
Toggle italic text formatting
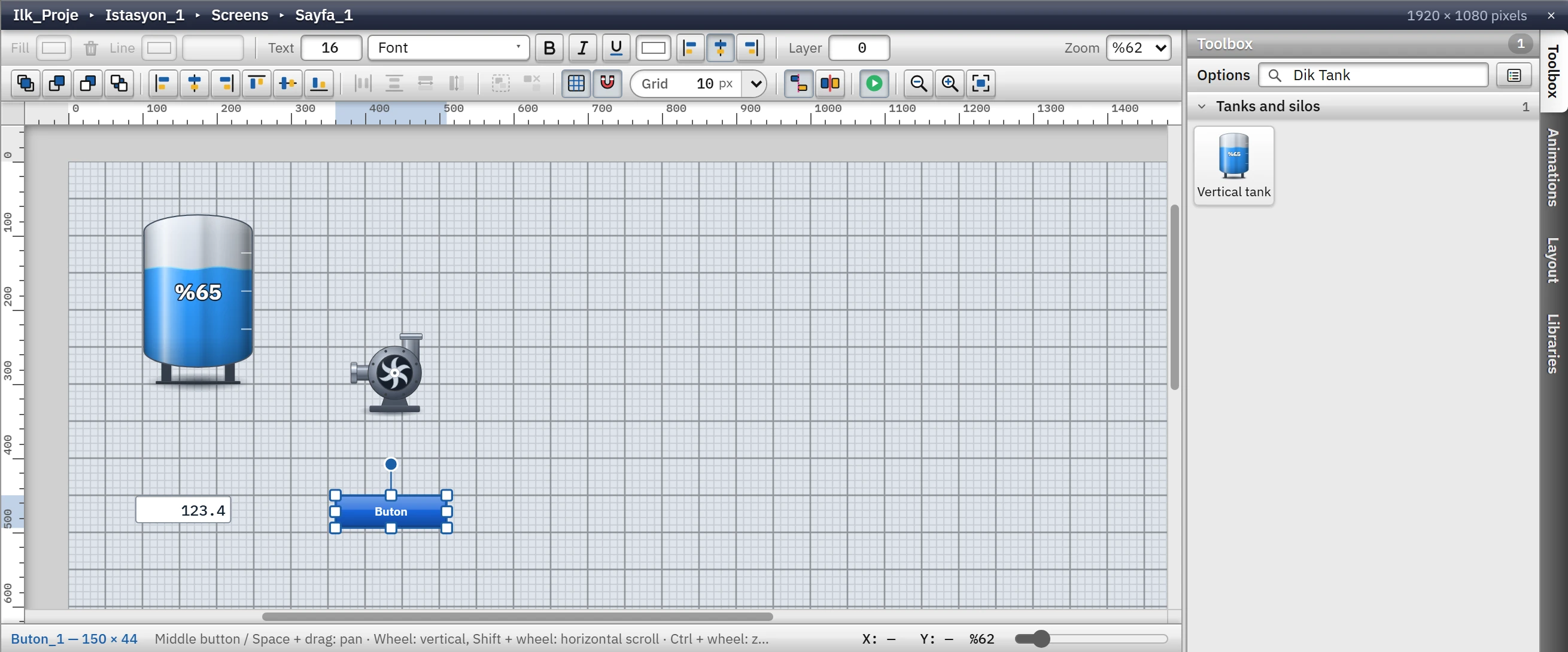[x=582, y=47]
